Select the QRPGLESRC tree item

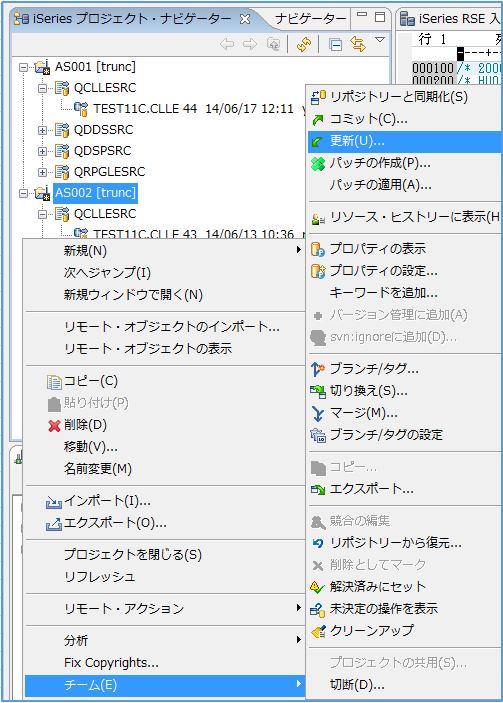click(109, 172)
